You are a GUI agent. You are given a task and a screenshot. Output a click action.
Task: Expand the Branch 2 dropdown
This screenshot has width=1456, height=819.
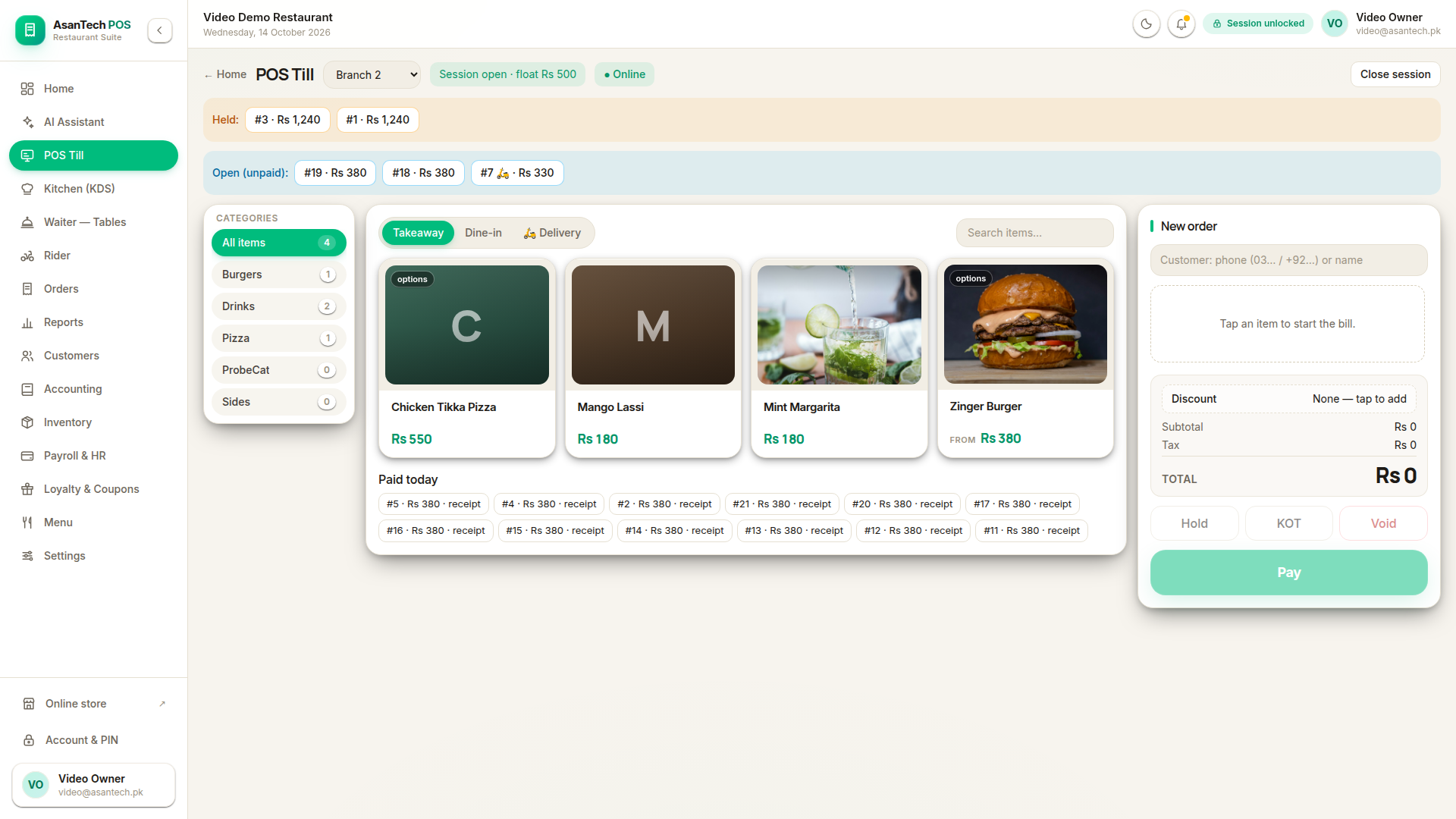tap(372, 74)
